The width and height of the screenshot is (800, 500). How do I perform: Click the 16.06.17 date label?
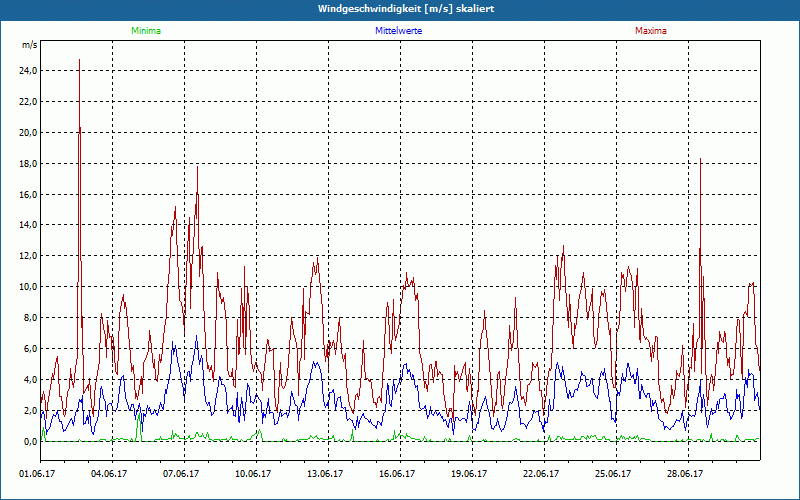(x=397, y=474)
